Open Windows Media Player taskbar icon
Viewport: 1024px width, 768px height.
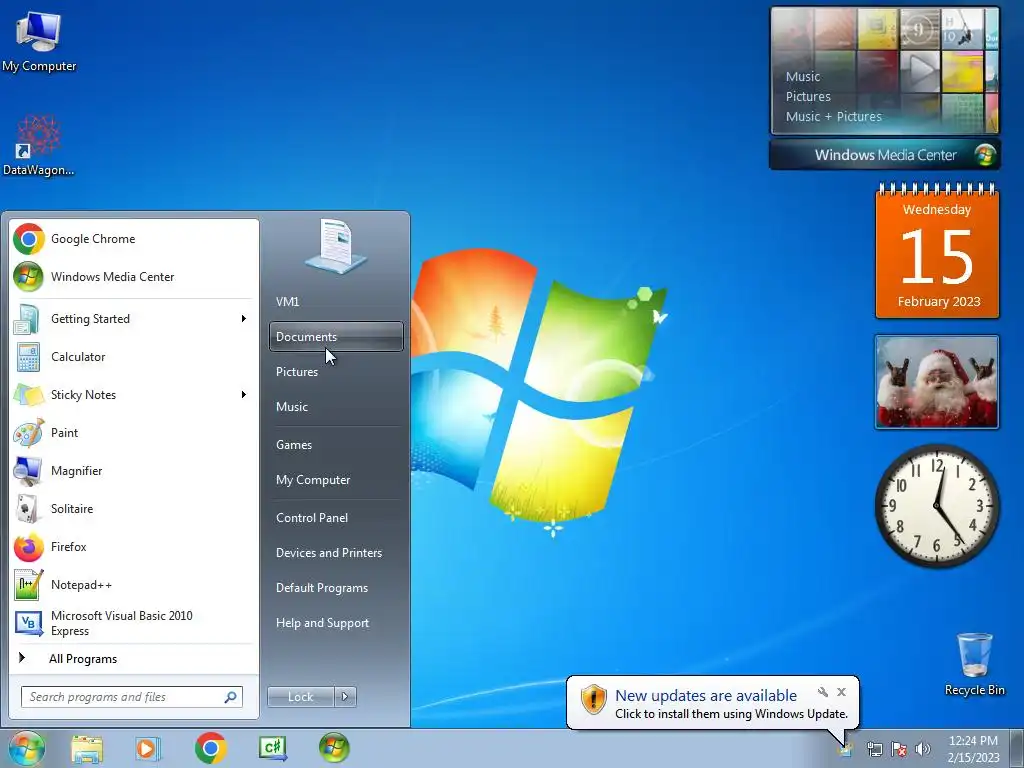tap(148, 748)
